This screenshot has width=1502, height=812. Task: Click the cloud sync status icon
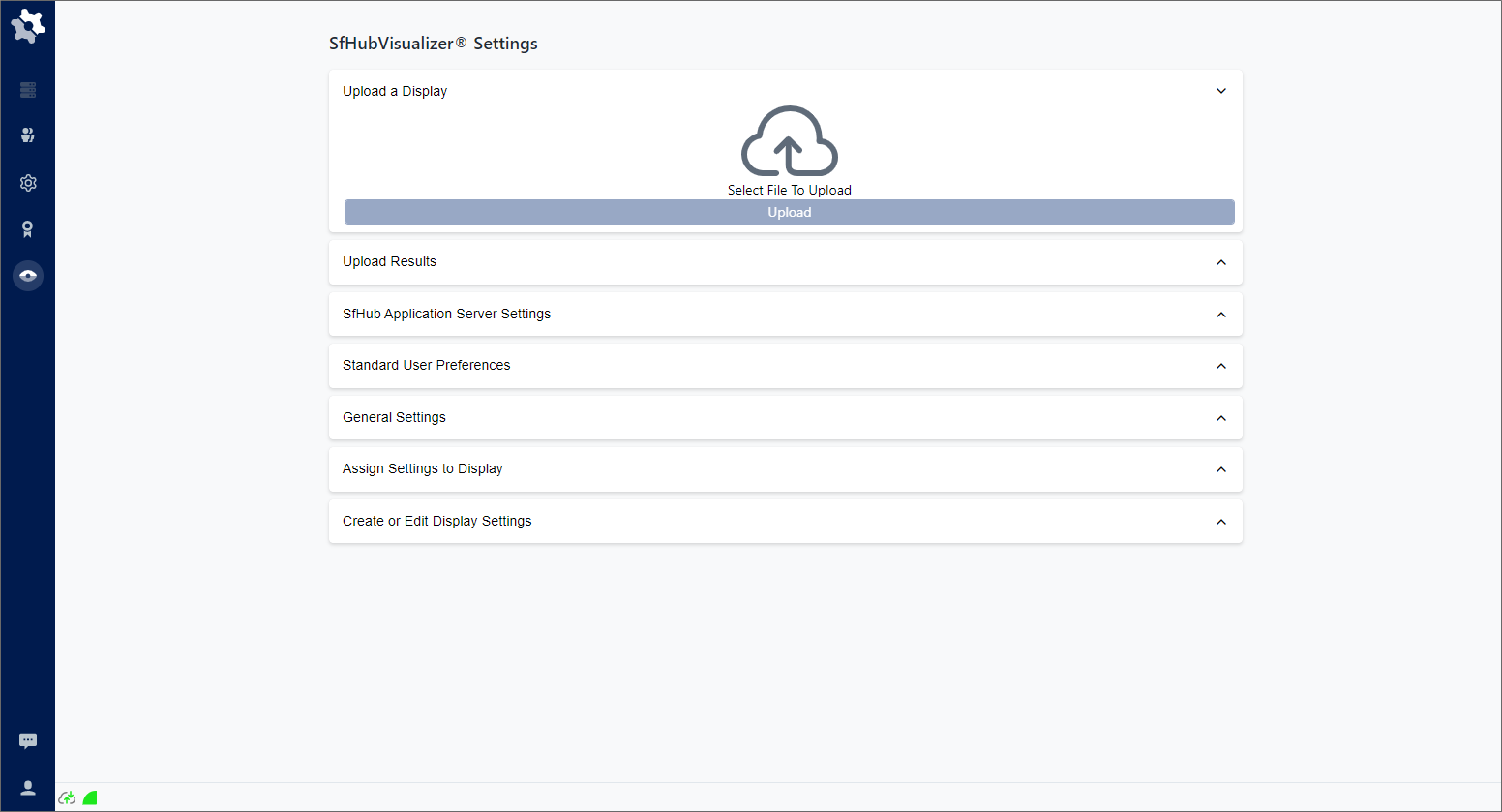(x=67, y=798)
